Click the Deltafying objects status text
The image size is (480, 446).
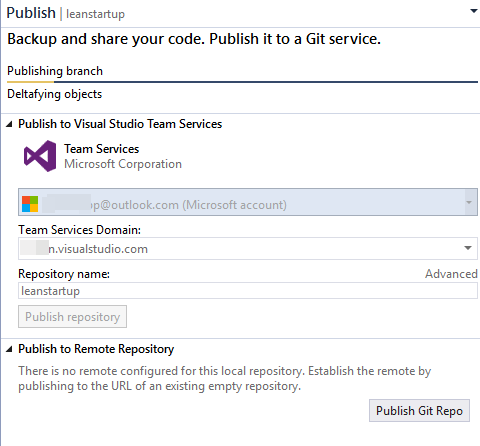[x=55, y=94]
